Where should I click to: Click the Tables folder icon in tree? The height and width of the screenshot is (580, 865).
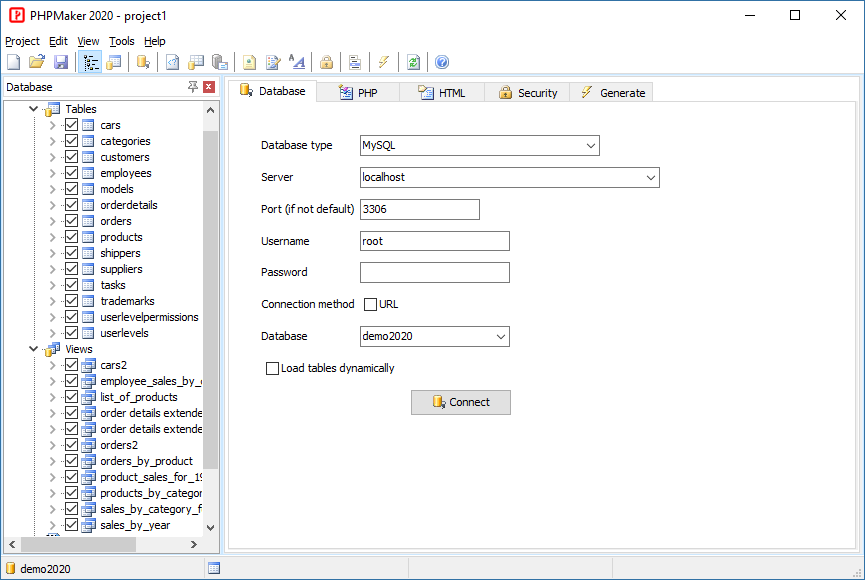(52, 109)
